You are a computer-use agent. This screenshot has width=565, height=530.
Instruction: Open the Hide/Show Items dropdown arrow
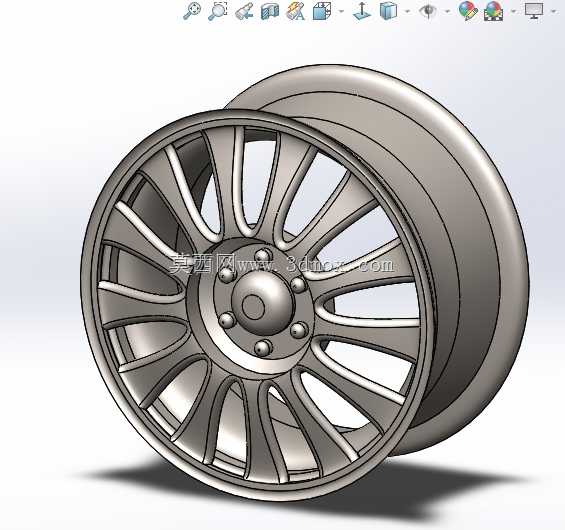448,11
